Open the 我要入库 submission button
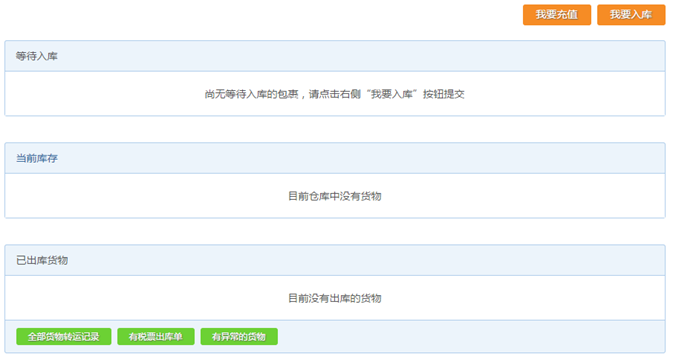Viewport: 673px width, 360px height. coord(631,15)
